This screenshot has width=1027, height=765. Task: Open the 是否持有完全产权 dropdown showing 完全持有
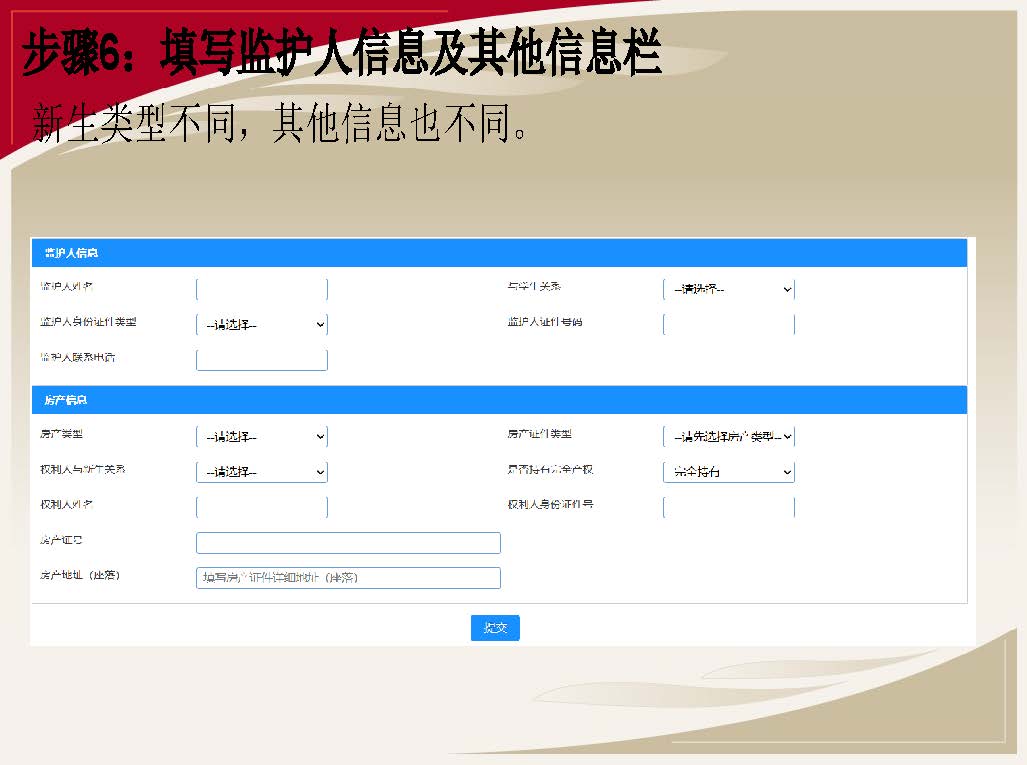point(728,472)
